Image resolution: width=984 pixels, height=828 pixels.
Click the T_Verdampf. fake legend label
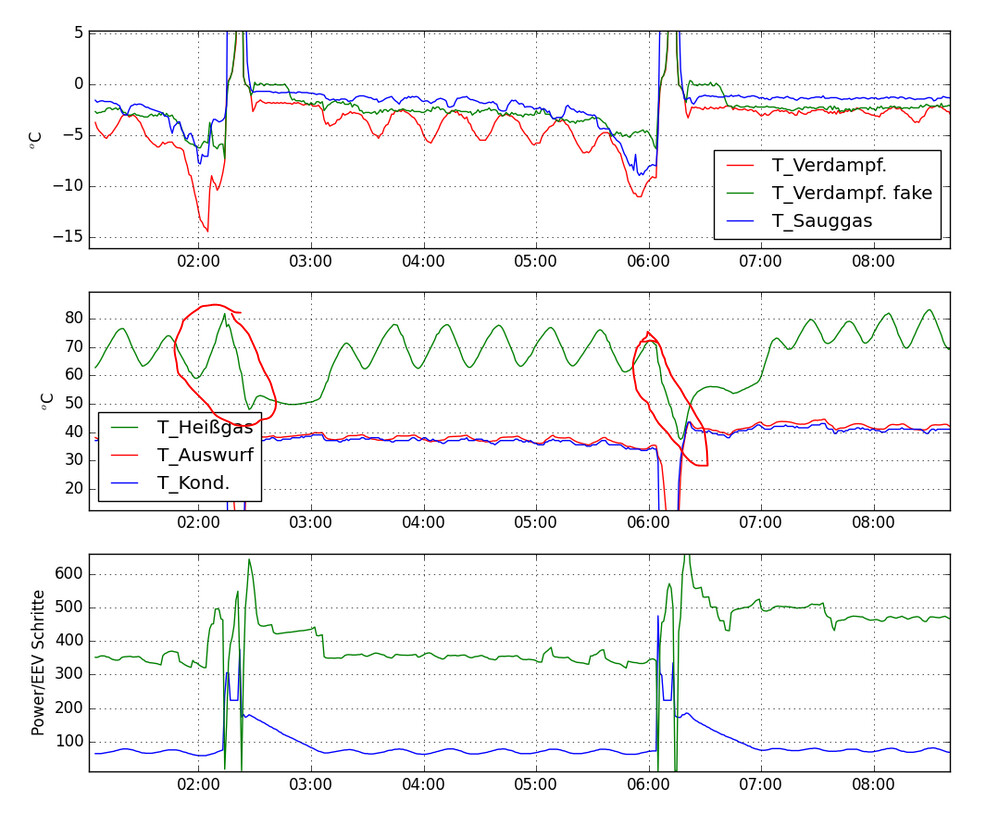click(851, 194)
